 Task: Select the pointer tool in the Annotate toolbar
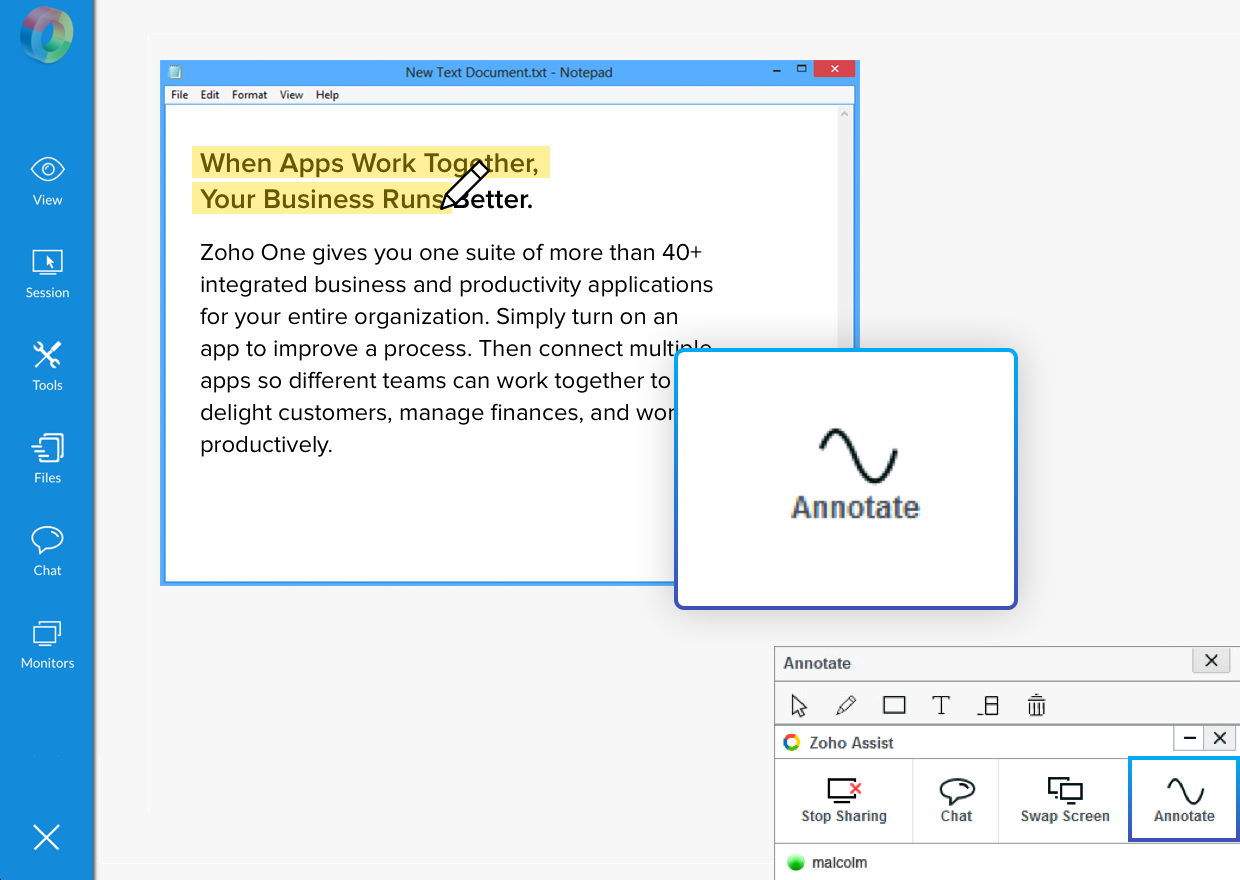[x=799, y=706]
